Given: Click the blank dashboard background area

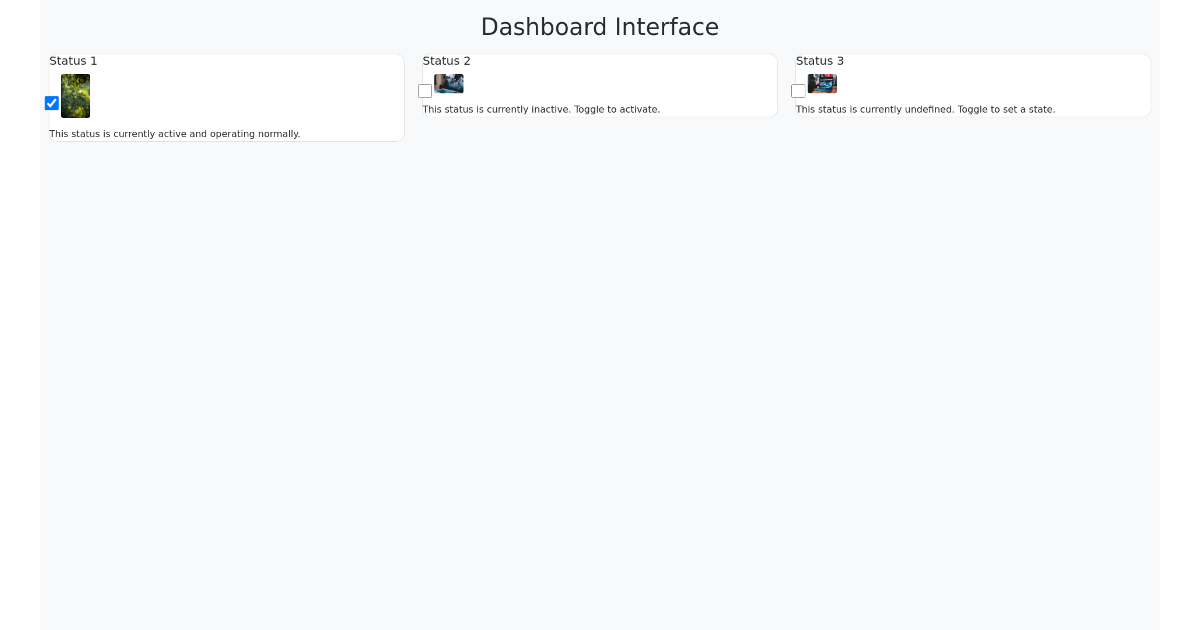Looking at the screenshot, I should 600,400.
